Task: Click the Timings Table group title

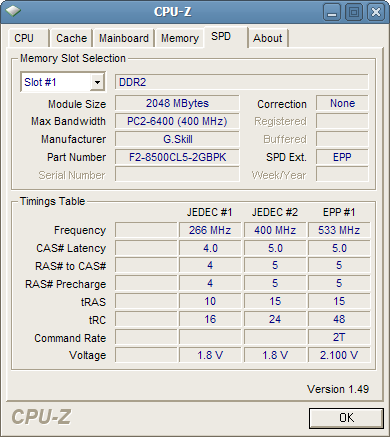Action: tap(52, 201)
